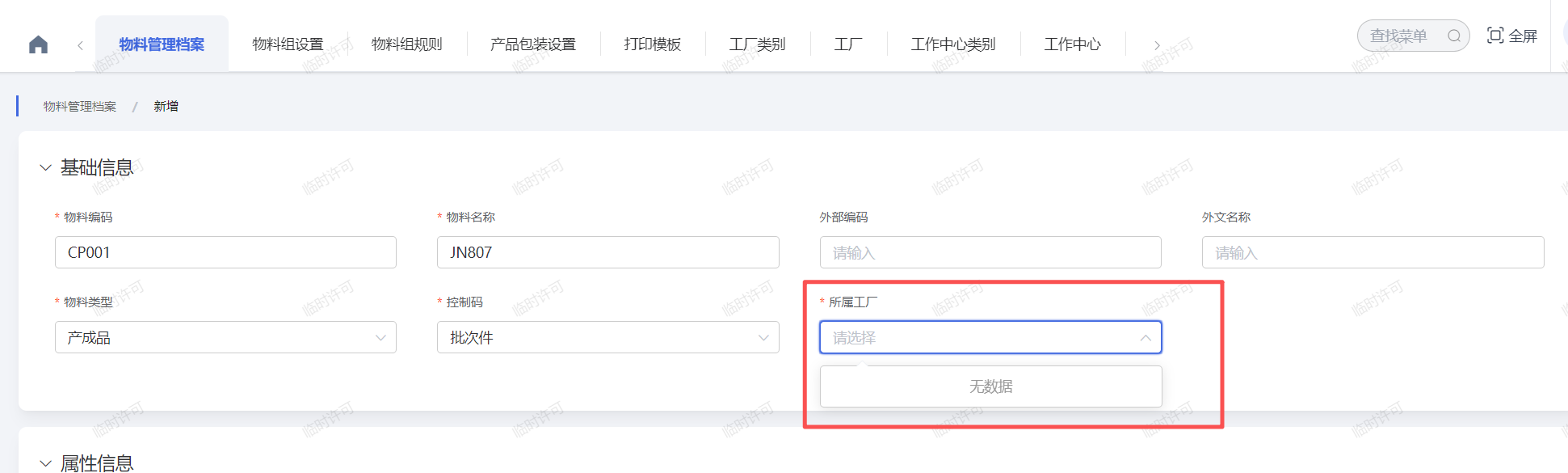Go to the 工作中心类别 tab
This screenshot has height=473, width=1568.
point(953,44)
